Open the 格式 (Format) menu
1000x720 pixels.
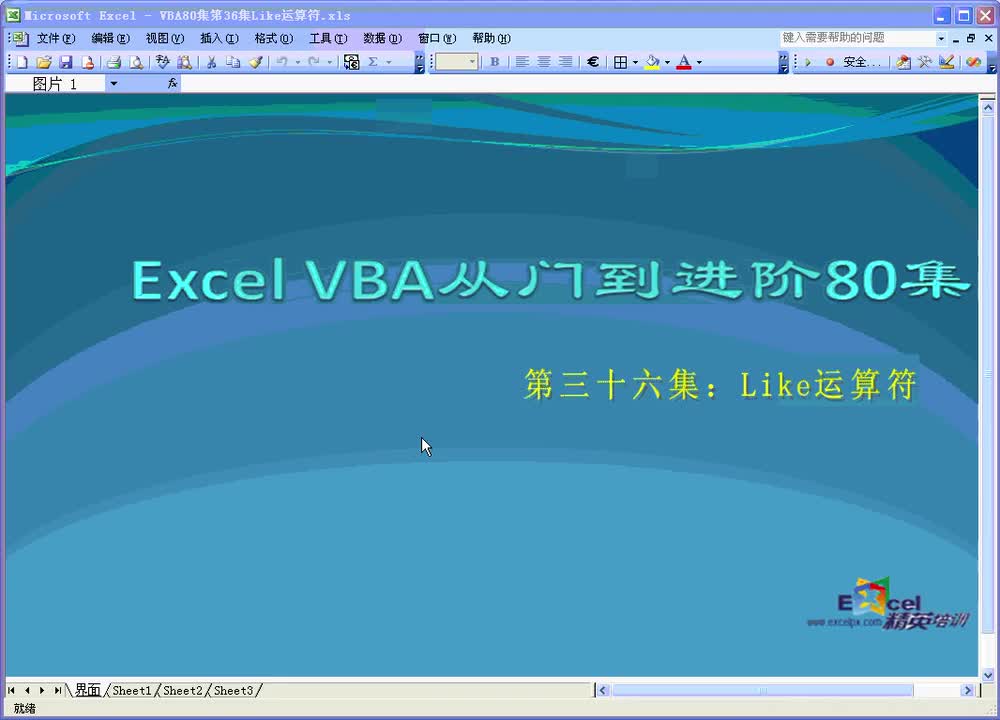(x=274, y=38)
